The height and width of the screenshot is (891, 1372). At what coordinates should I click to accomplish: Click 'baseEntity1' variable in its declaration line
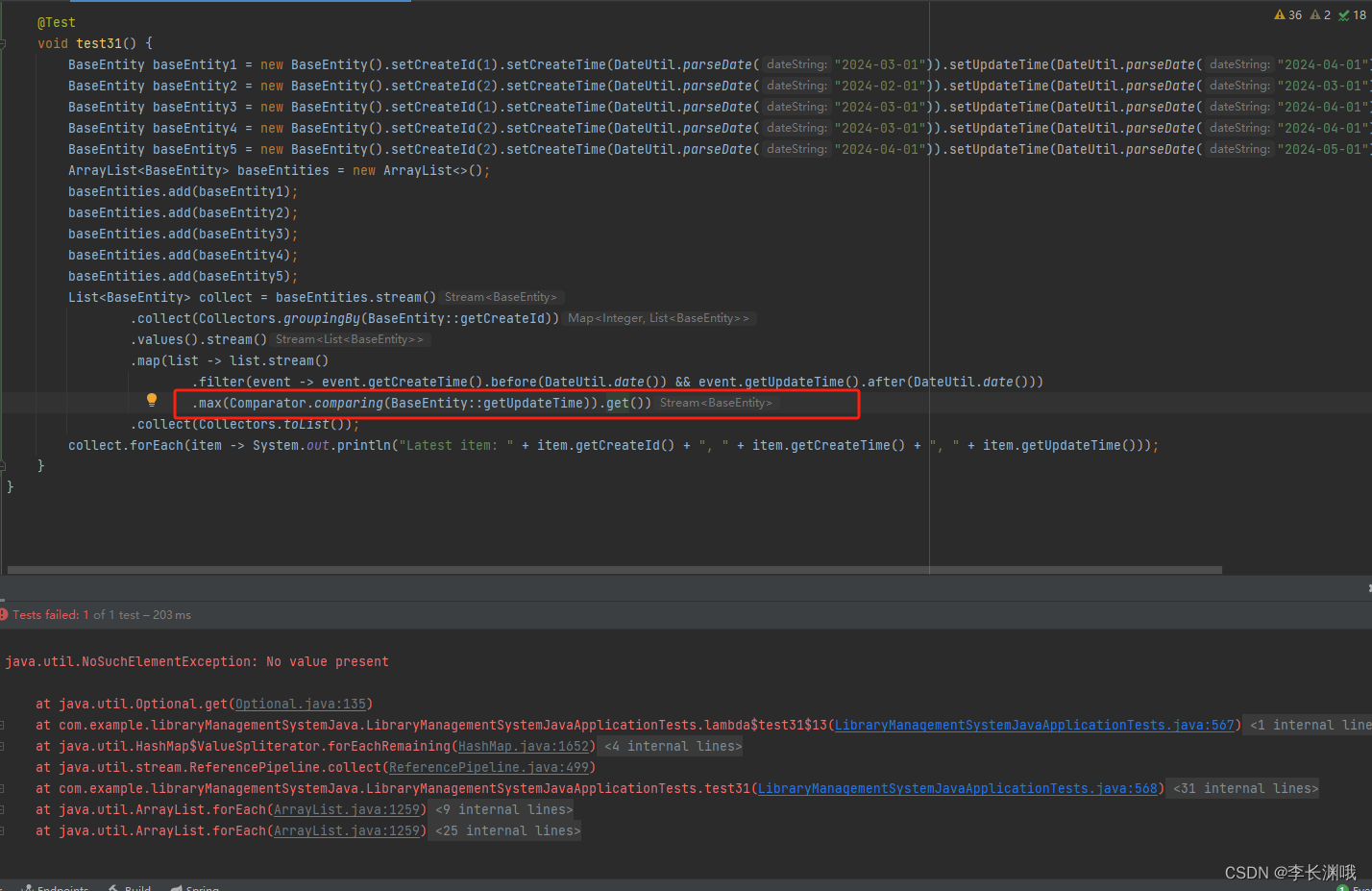pyautogui.click(x=195, y=64)
